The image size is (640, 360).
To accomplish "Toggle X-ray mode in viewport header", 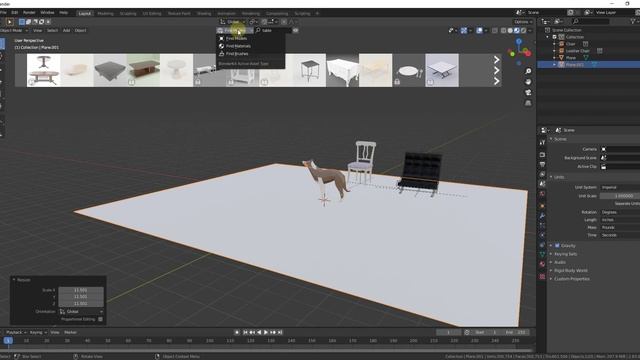I will [495, 30].
